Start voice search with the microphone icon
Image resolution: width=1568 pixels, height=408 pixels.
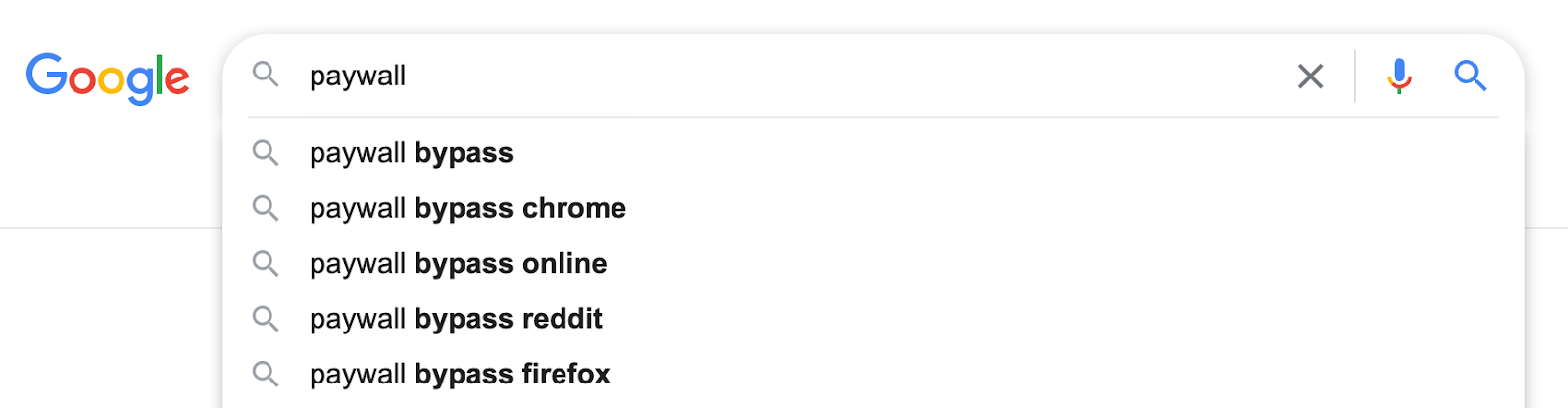point(1399,76)
